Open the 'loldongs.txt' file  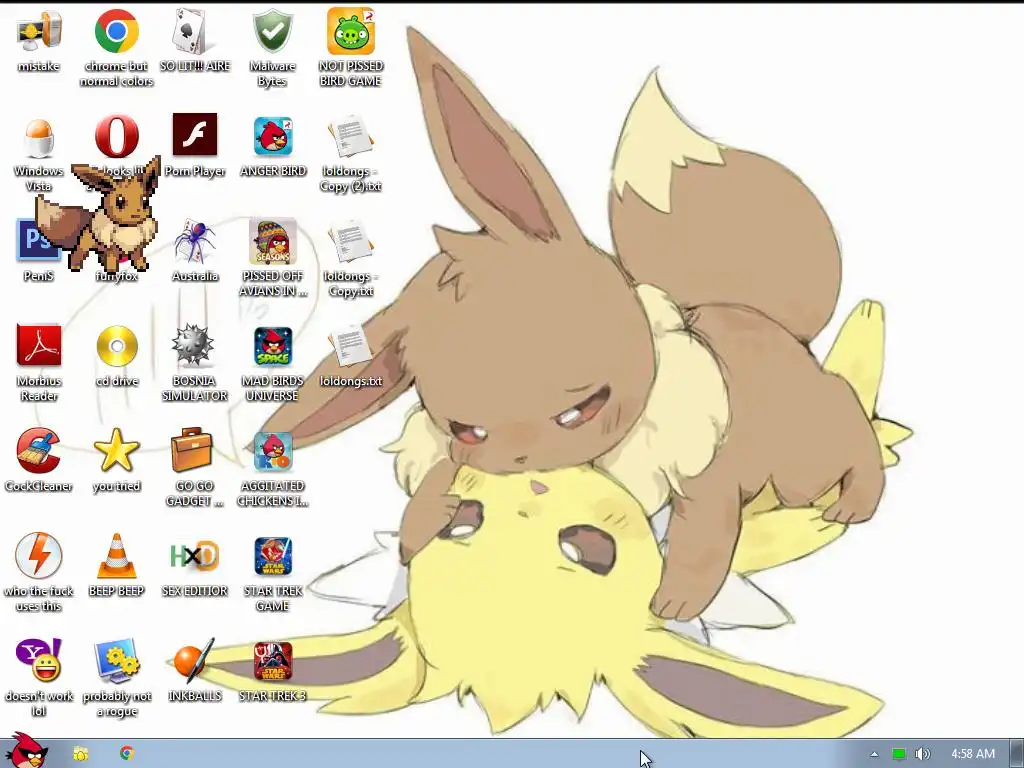[351, 347]
